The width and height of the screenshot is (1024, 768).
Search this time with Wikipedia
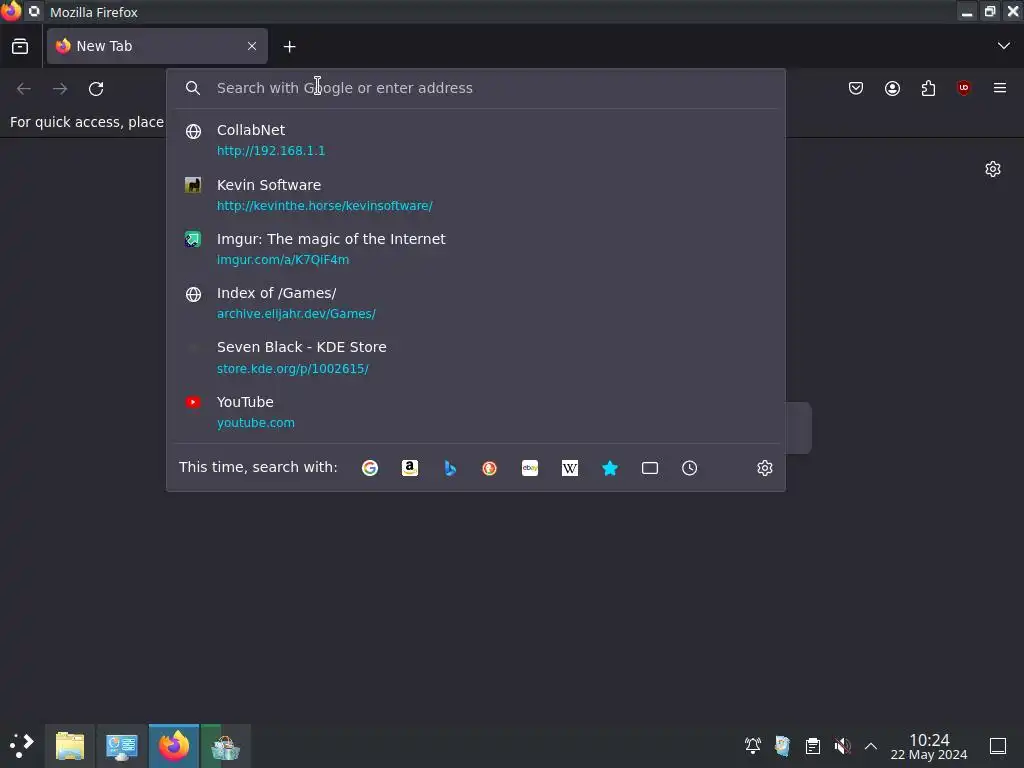click(569, 468)
